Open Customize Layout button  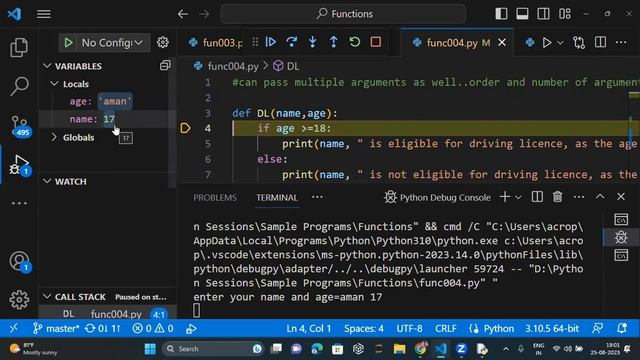[x=565, y=14]
